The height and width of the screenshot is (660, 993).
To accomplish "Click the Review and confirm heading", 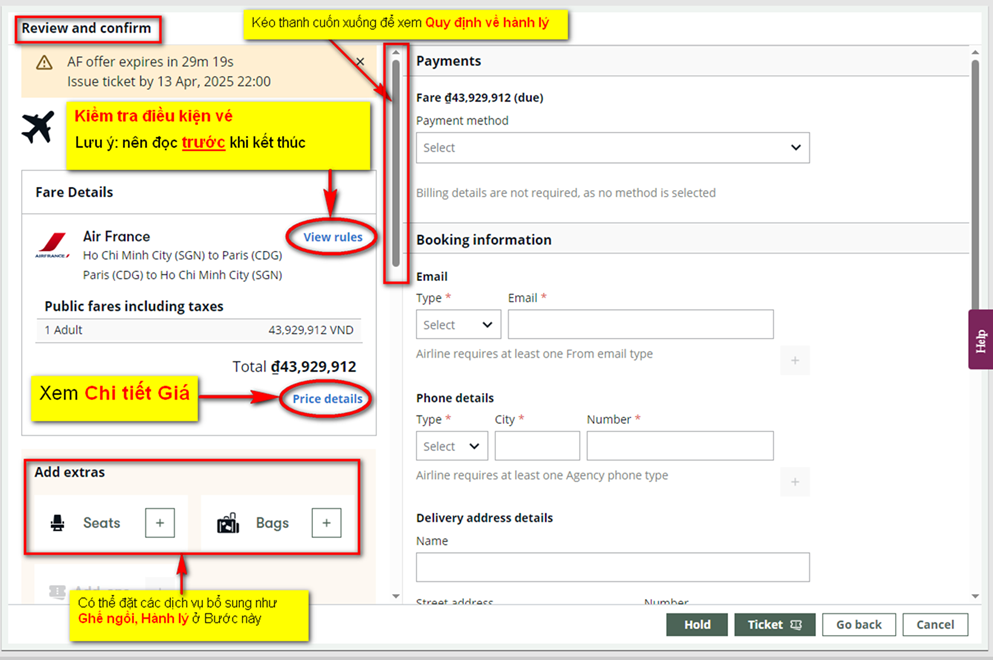I will click(x=86, y=29).
